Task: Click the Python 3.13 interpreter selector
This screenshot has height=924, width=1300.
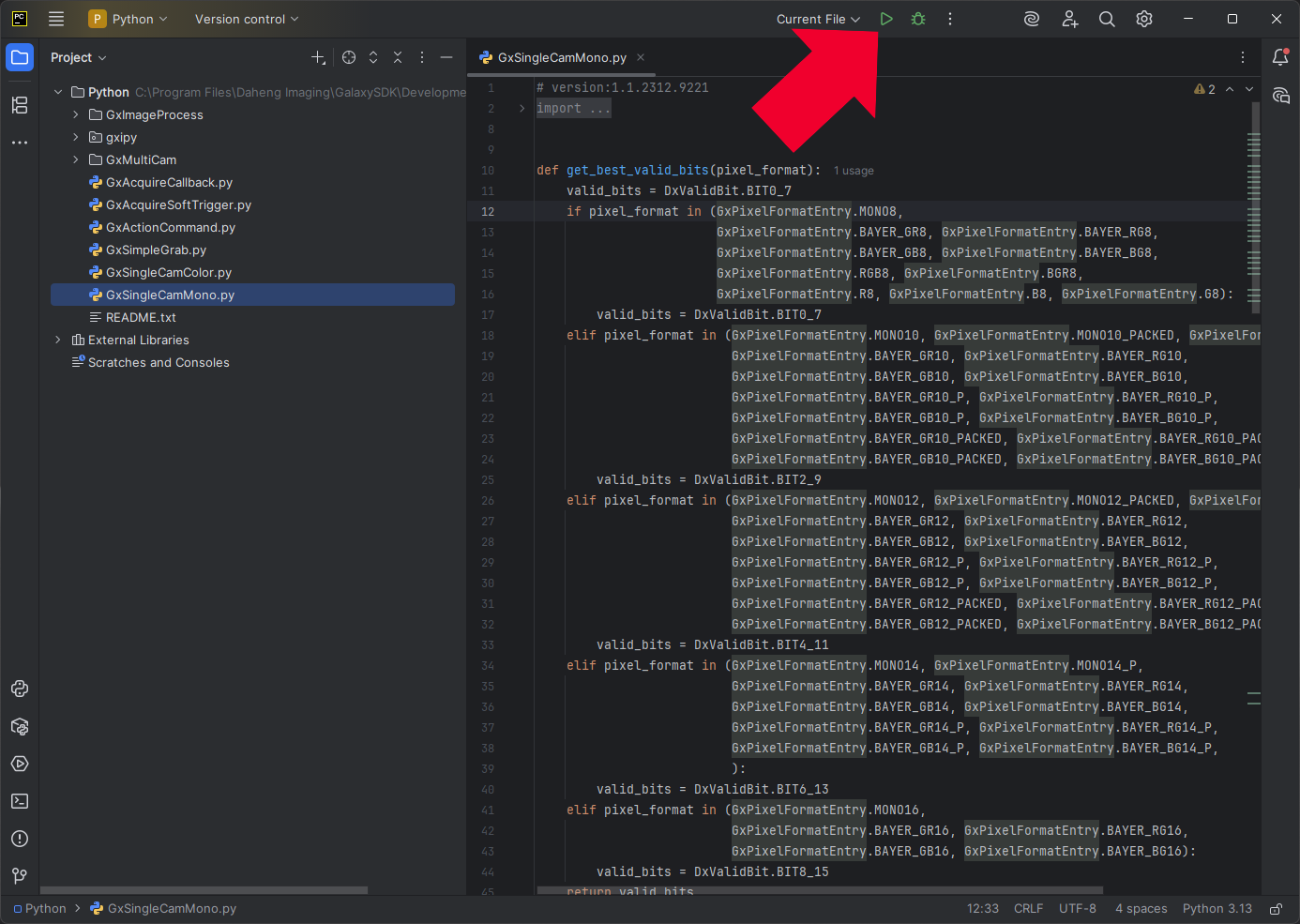Action: click(x=1217, y=908)
